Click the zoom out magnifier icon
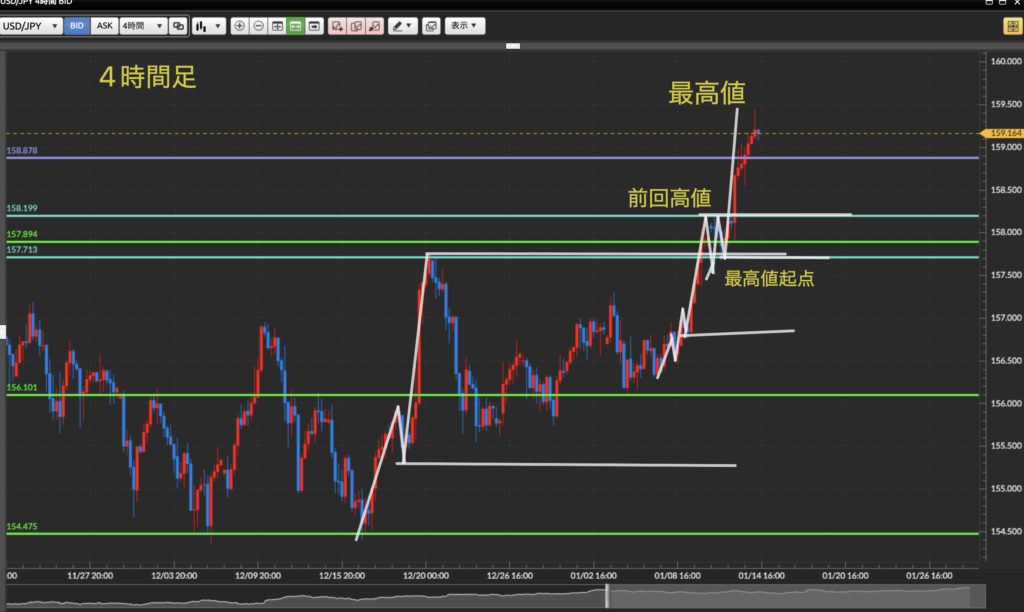1024x612 pixels. (258, 26)
